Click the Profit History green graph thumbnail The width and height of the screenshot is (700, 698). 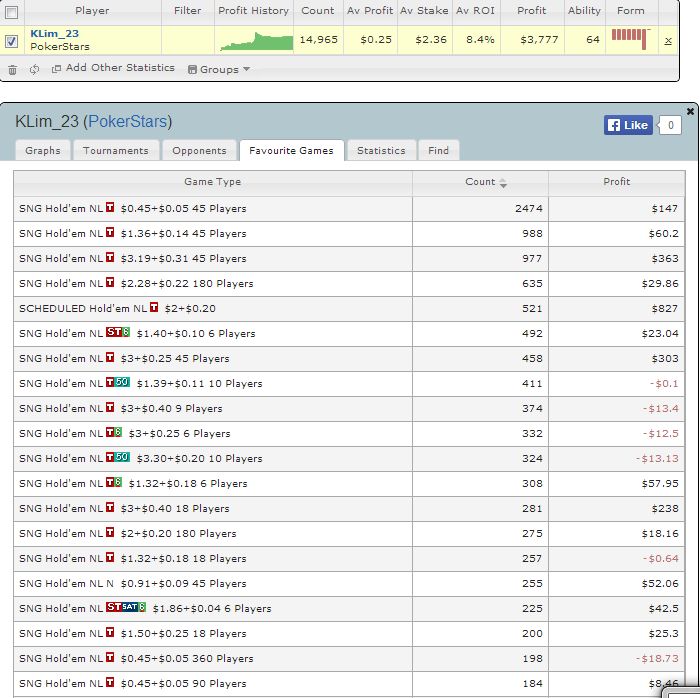point(256,41)
